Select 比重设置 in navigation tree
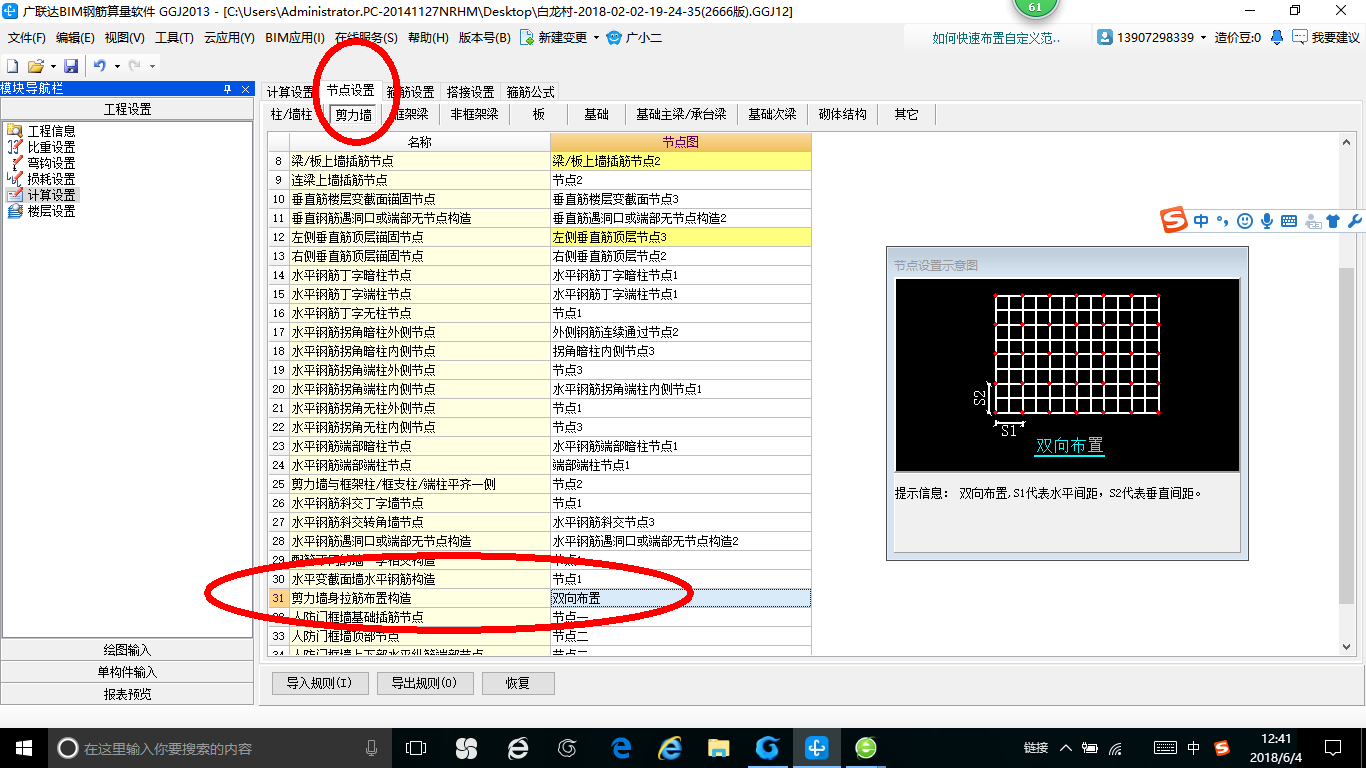 coord(51,147)
